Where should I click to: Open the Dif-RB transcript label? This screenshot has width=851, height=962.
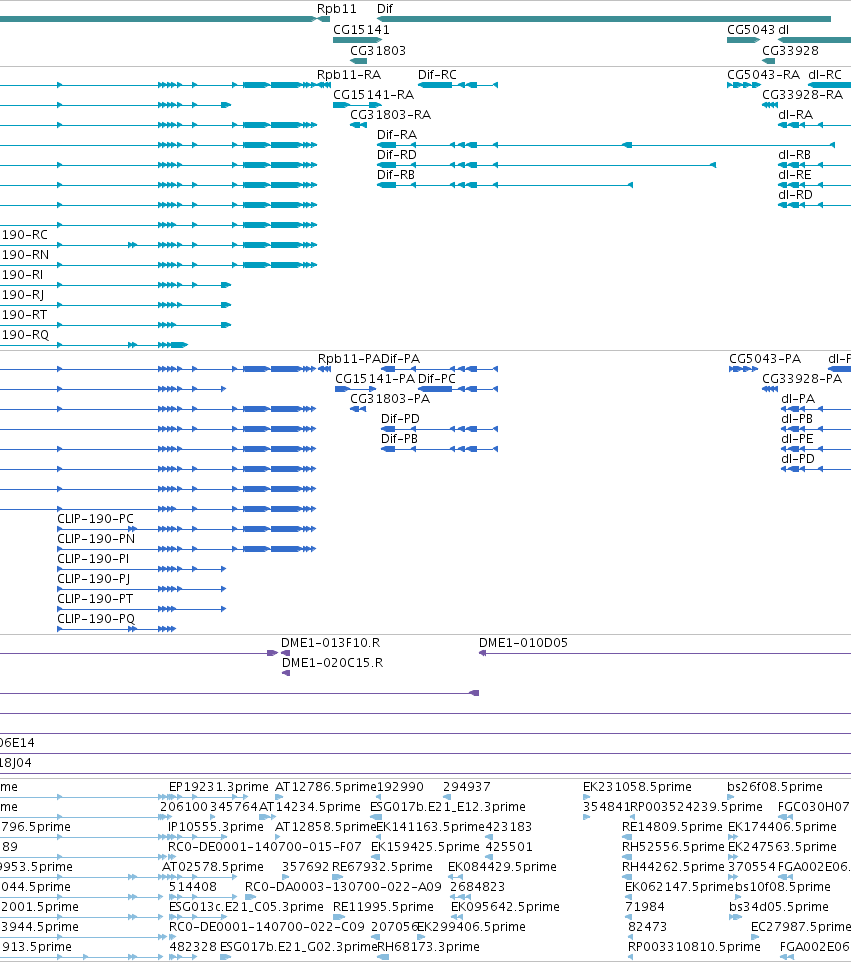click(x=396, y=175)
